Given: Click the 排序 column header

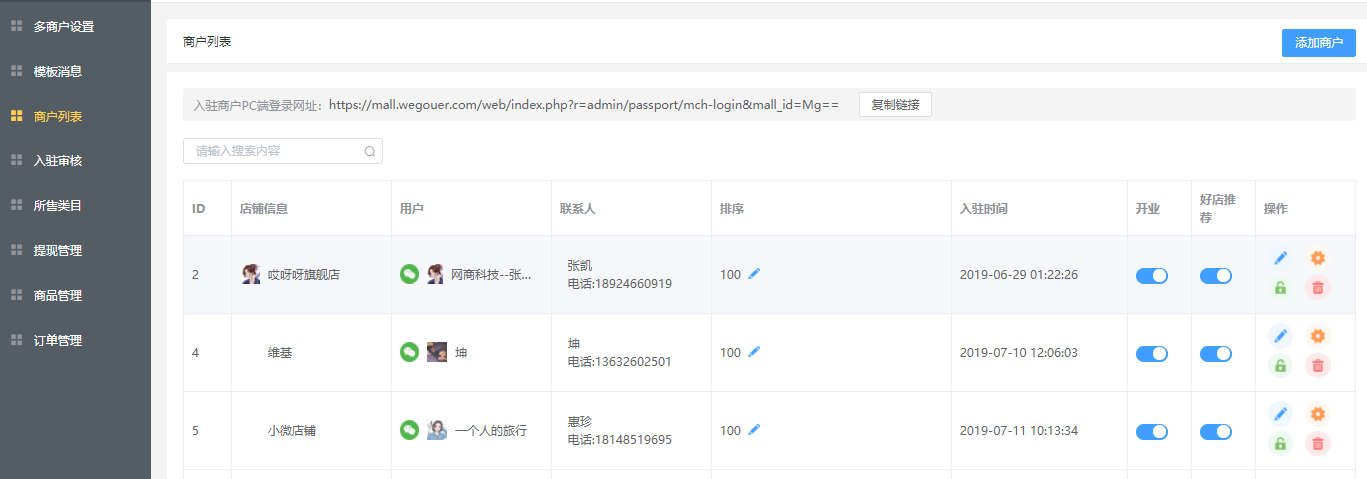Looking at the screenshot, I should click(732, 209).
